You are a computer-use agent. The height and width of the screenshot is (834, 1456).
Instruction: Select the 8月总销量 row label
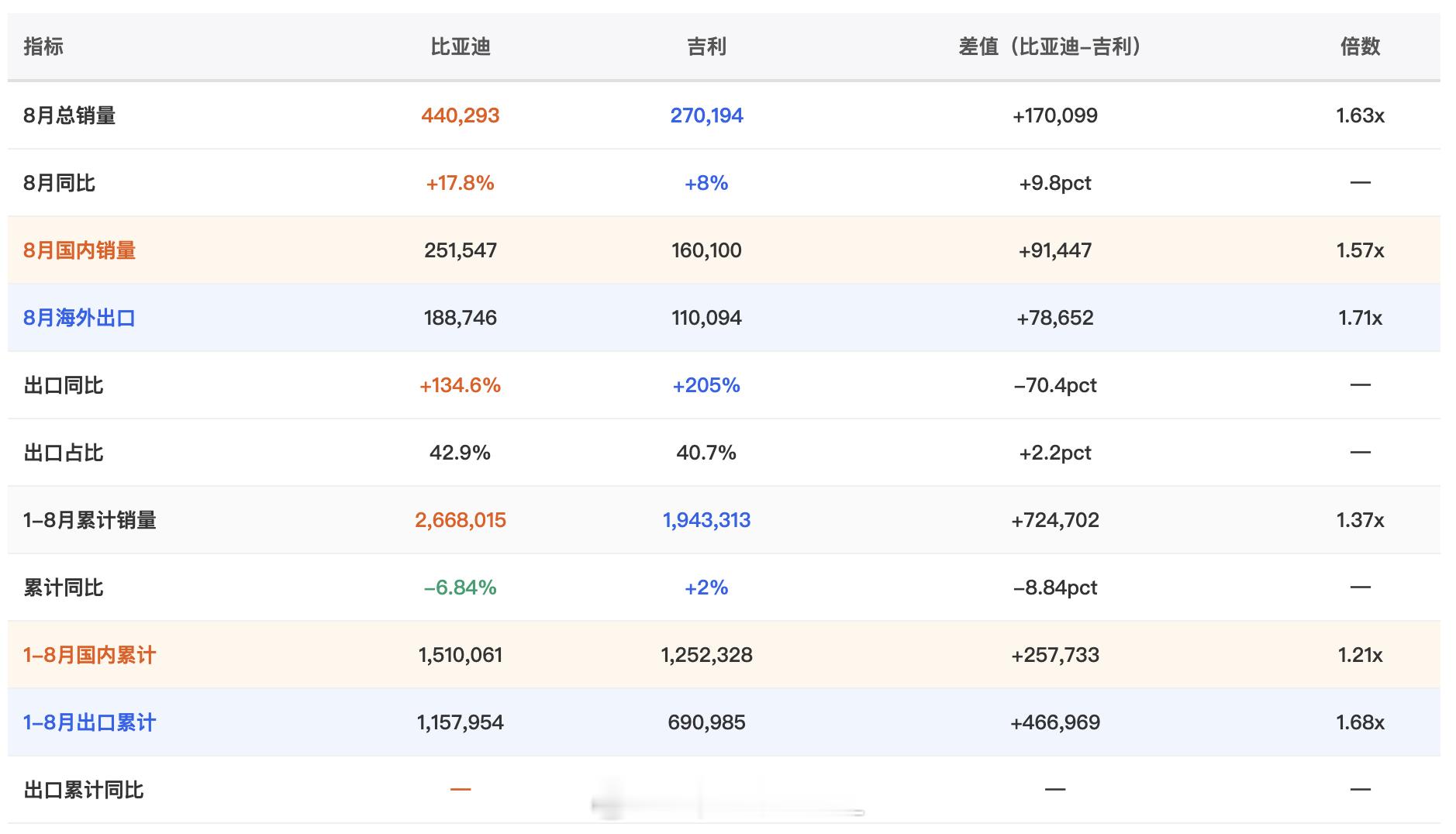pos(70,115)
